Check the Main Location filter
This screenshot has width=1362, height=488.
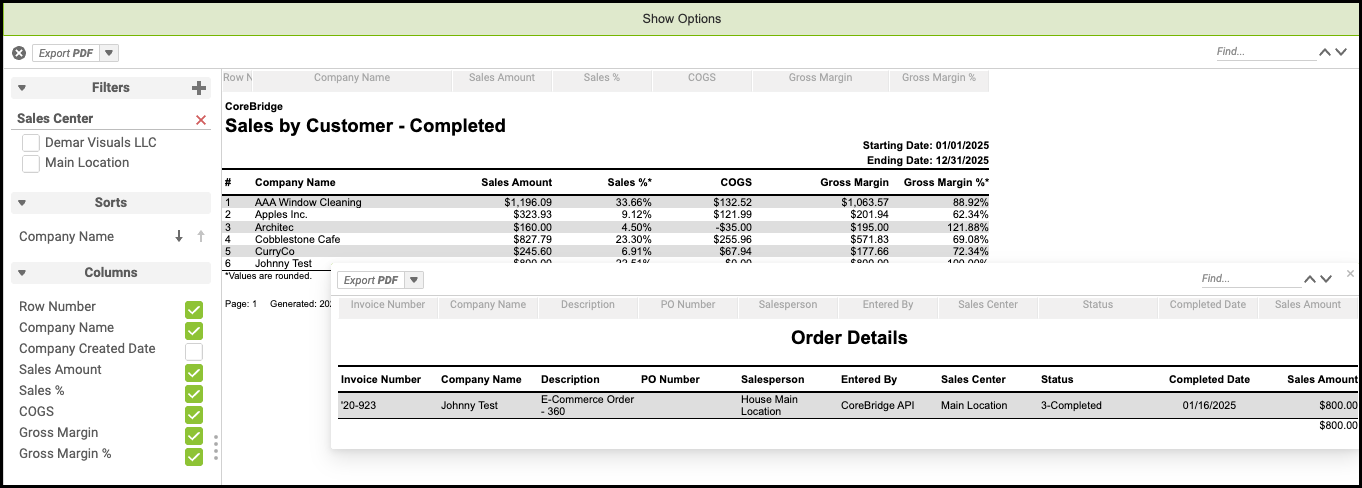pyautogui.click(x=31, y=163)
